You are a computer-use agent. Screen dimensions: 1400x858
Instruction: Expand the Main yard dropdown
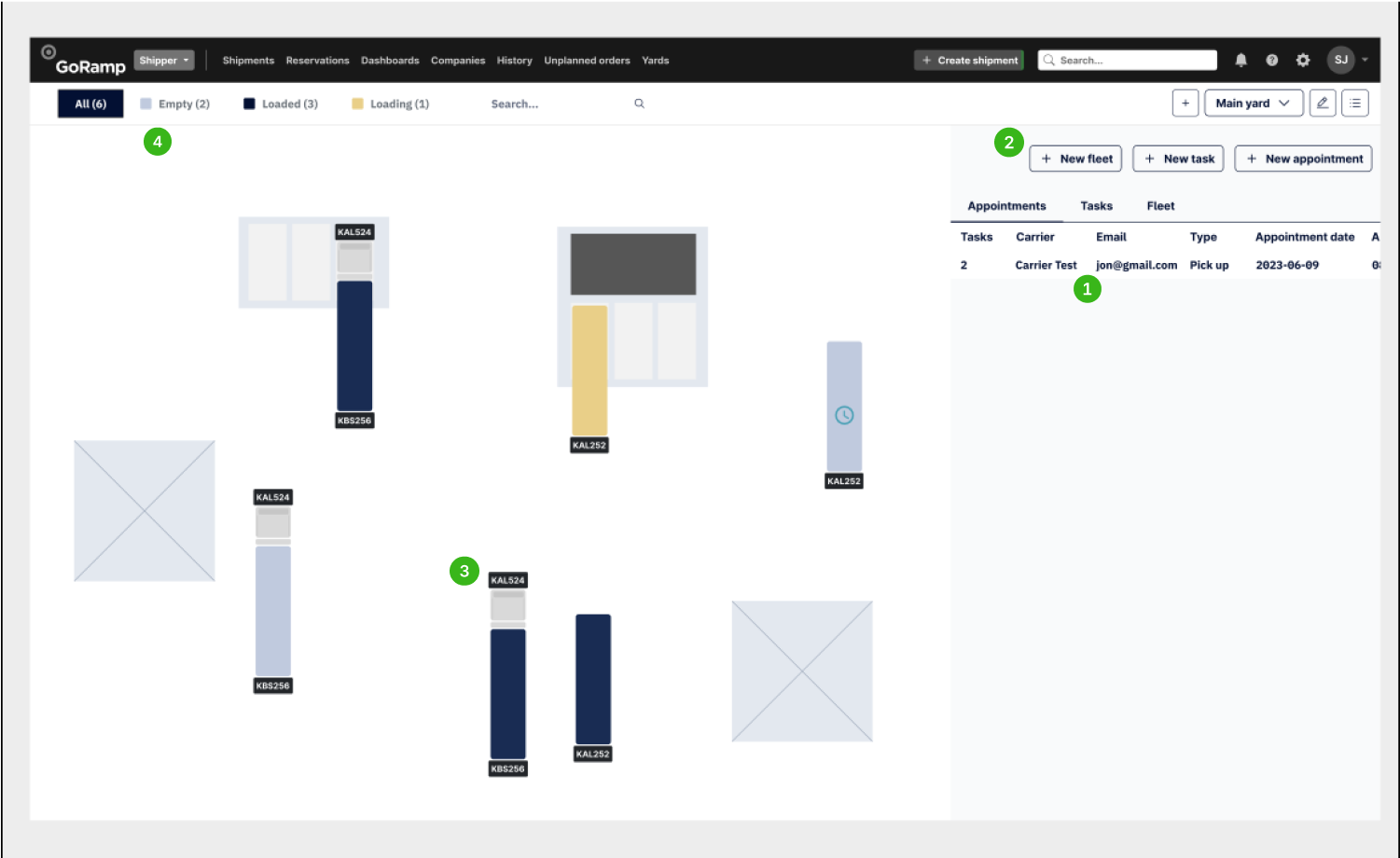[1253, 104]
